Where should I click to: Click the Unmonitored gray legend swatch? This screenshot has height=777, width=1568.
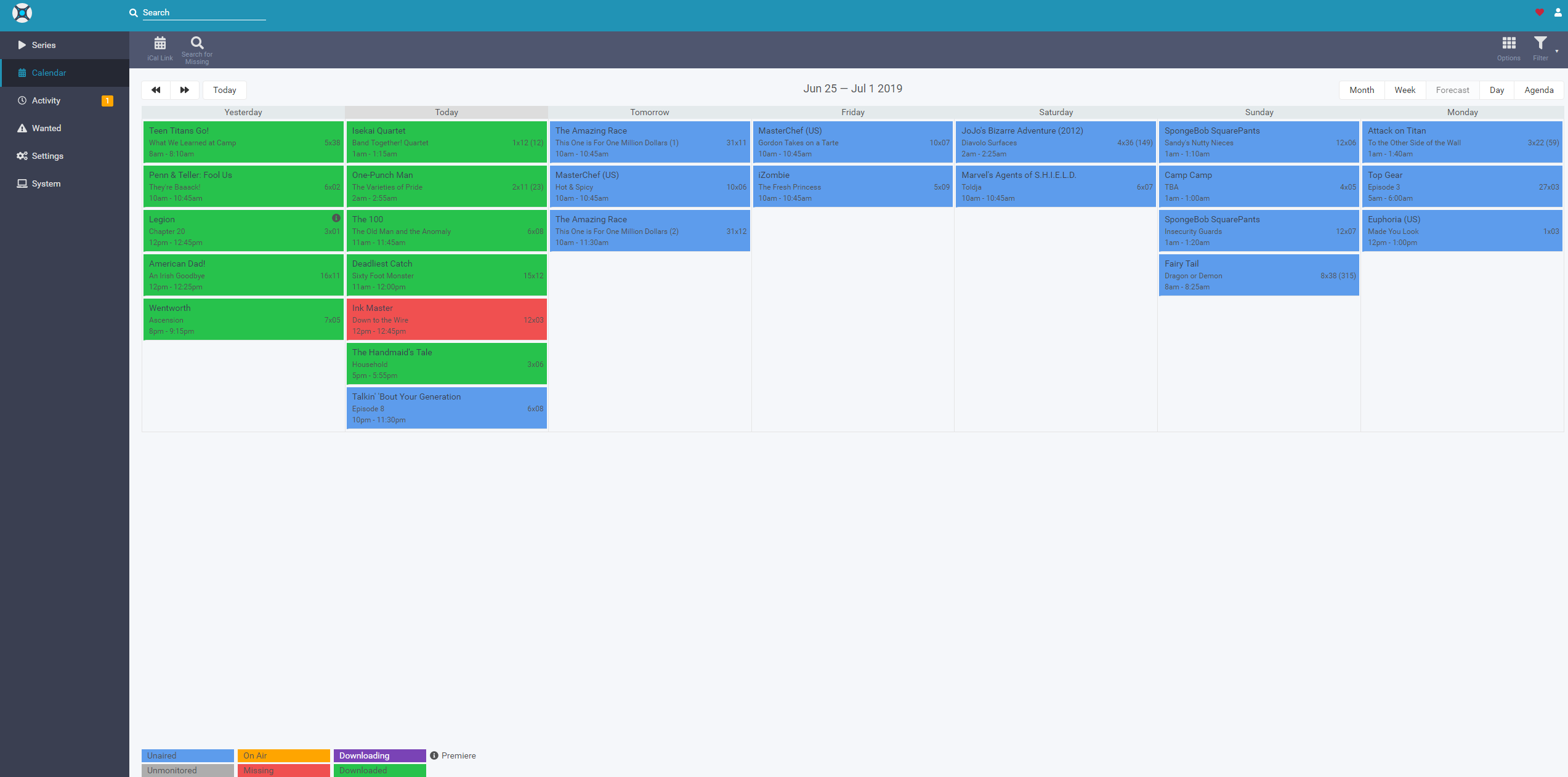click(188, 770)
